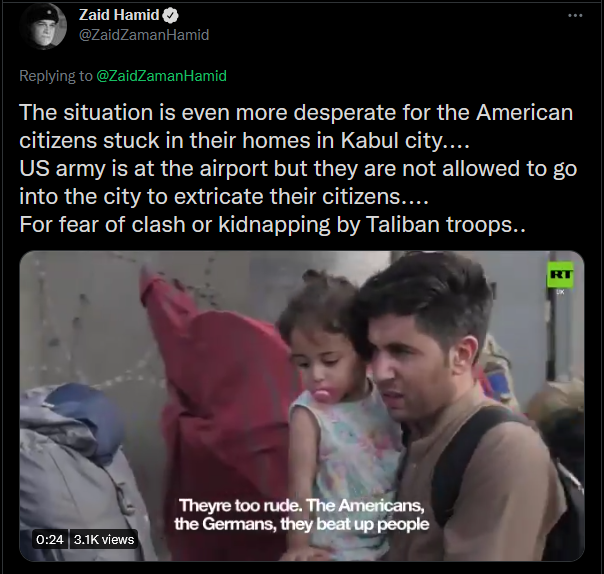Click the 0:24 video duration badge
This screenshot has width=604, height=574.
[50, 539]
